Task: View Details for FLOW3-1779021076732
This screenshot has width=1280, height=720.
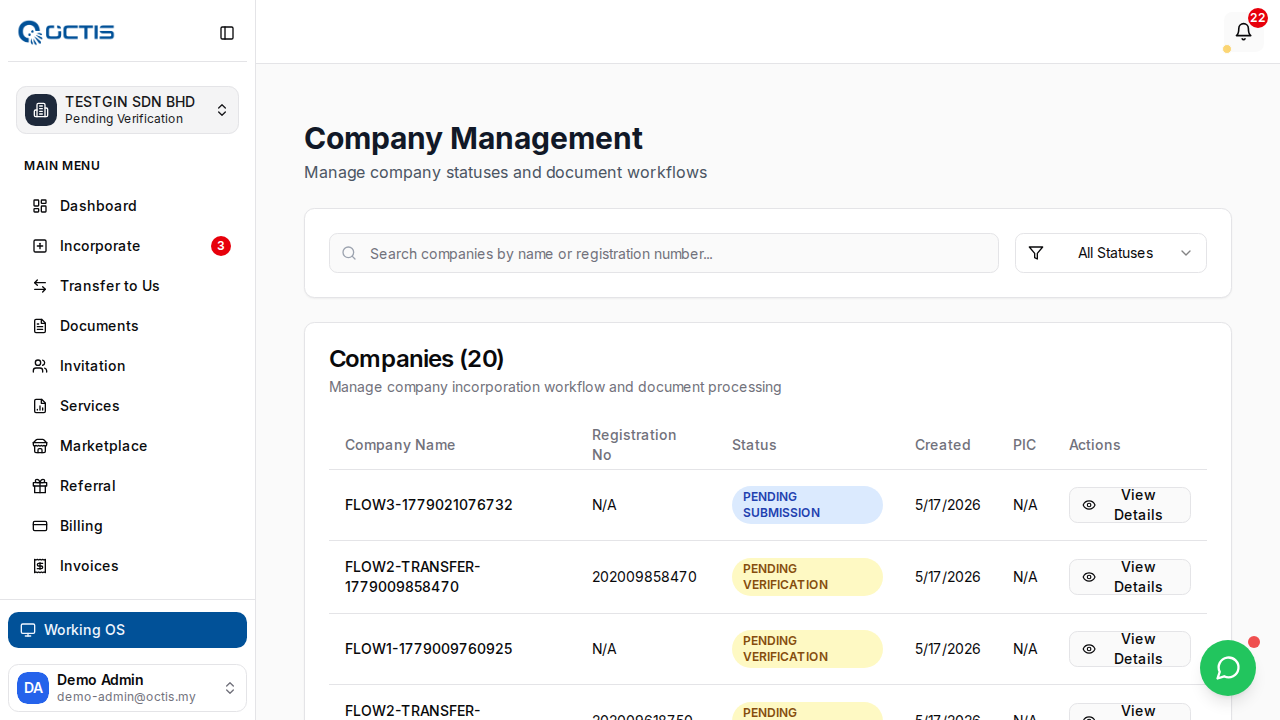Action: (1130, 505)
